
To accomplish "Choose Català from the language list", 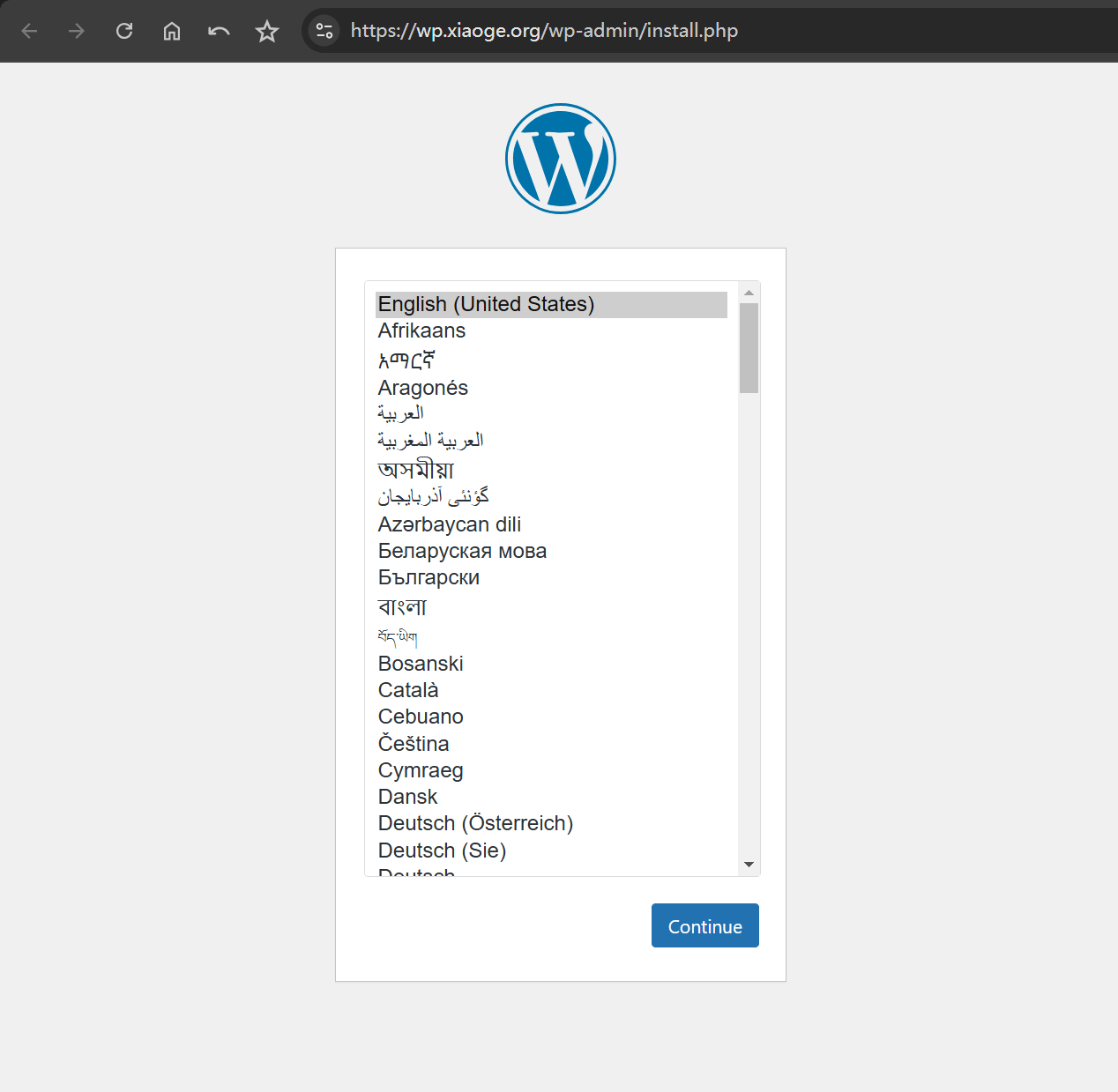I will [x=407, y=690].
